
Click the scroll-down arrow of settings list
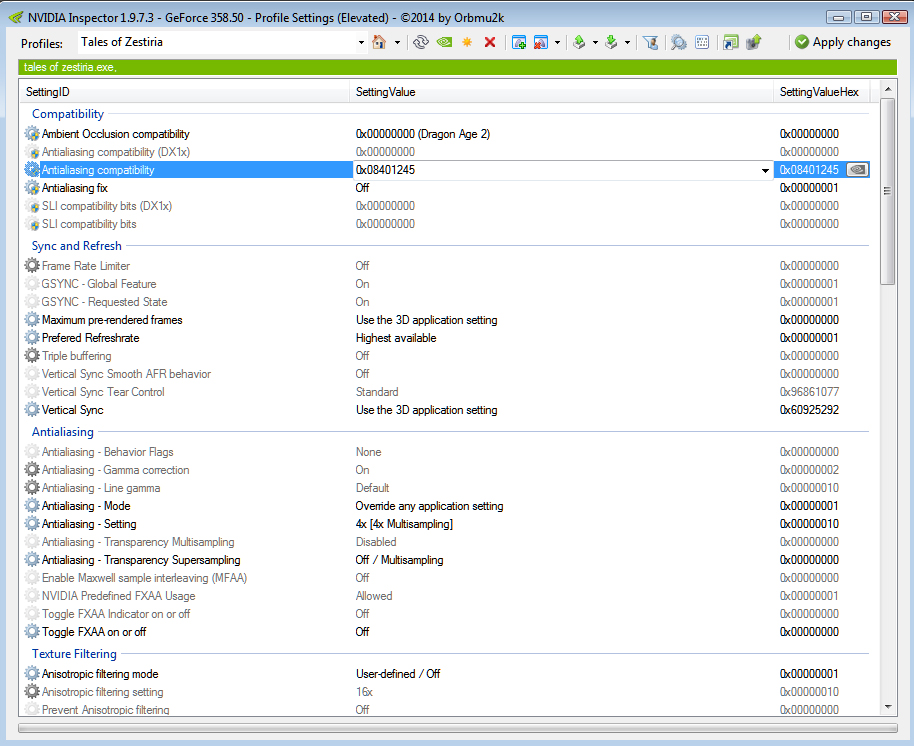click(x=887, y=708)
